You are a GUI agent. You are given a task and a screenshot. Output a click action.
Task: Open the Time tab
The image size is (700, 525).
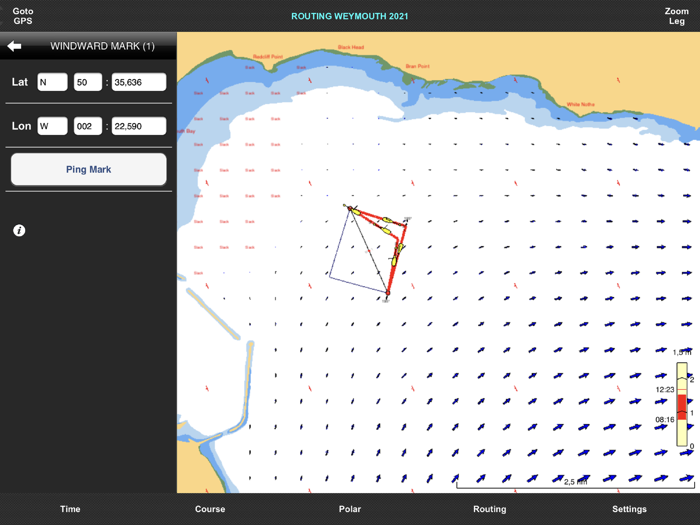click(x=70, y=509)
